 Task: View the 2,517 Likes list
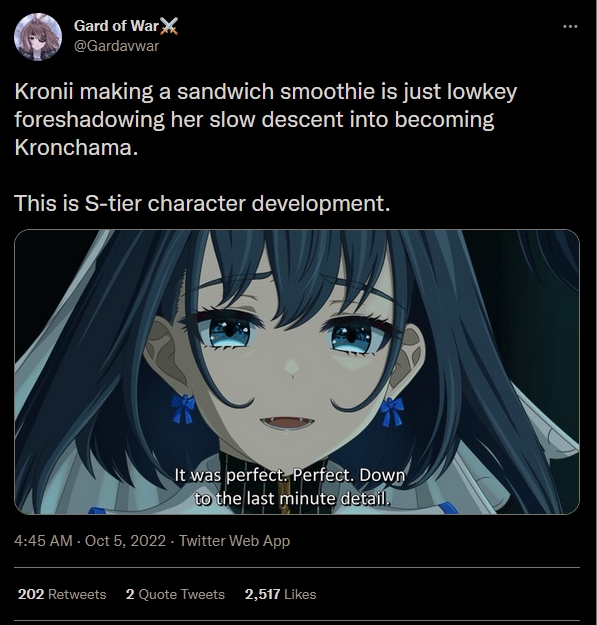pos(280,594)
